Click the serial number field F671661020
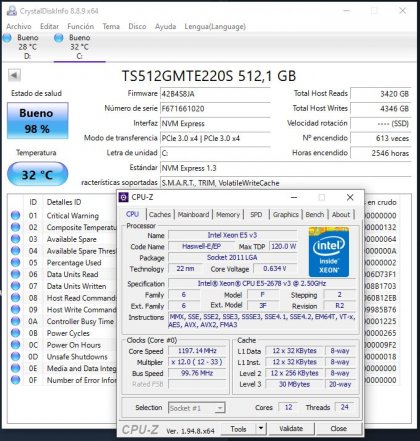Viewport: 420px width, 441px height. pos(215,109)
